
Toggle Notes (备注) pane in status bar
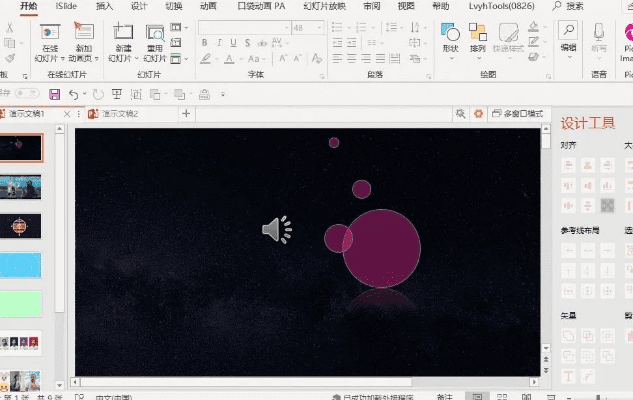[x=444, y=396]
